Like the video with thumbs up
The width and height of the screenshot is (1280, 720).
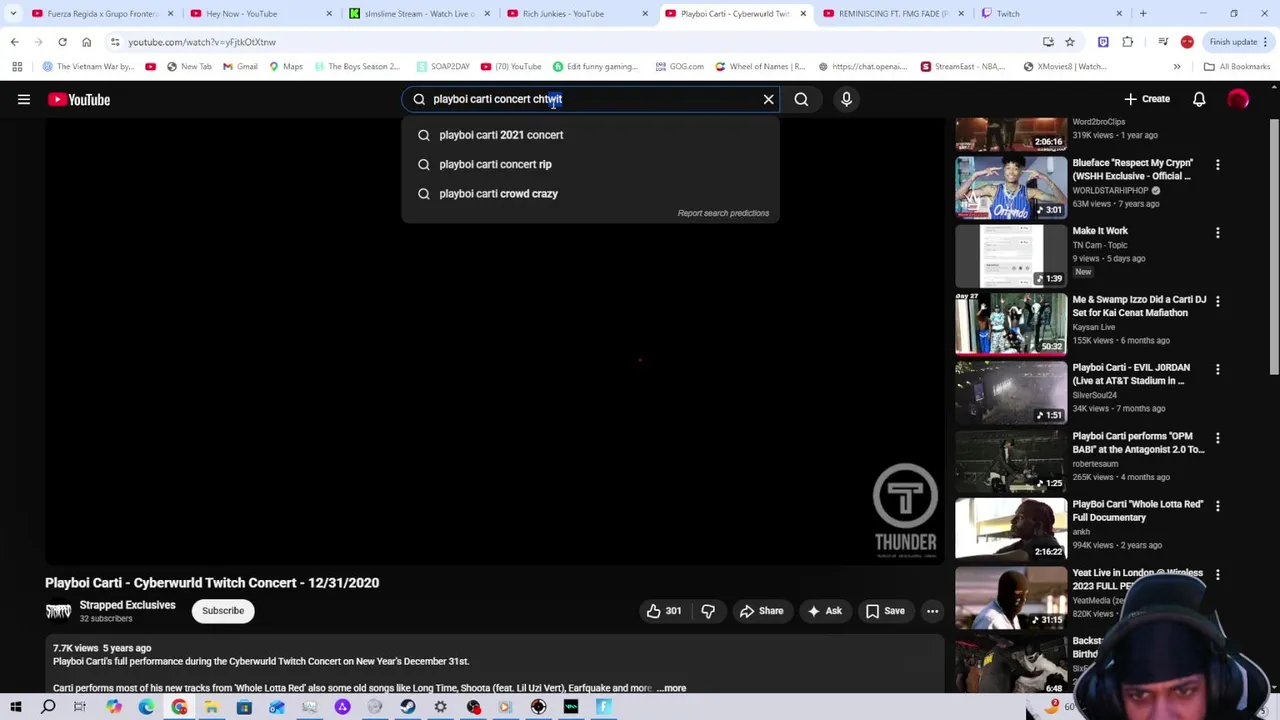(x=664, y=611)
